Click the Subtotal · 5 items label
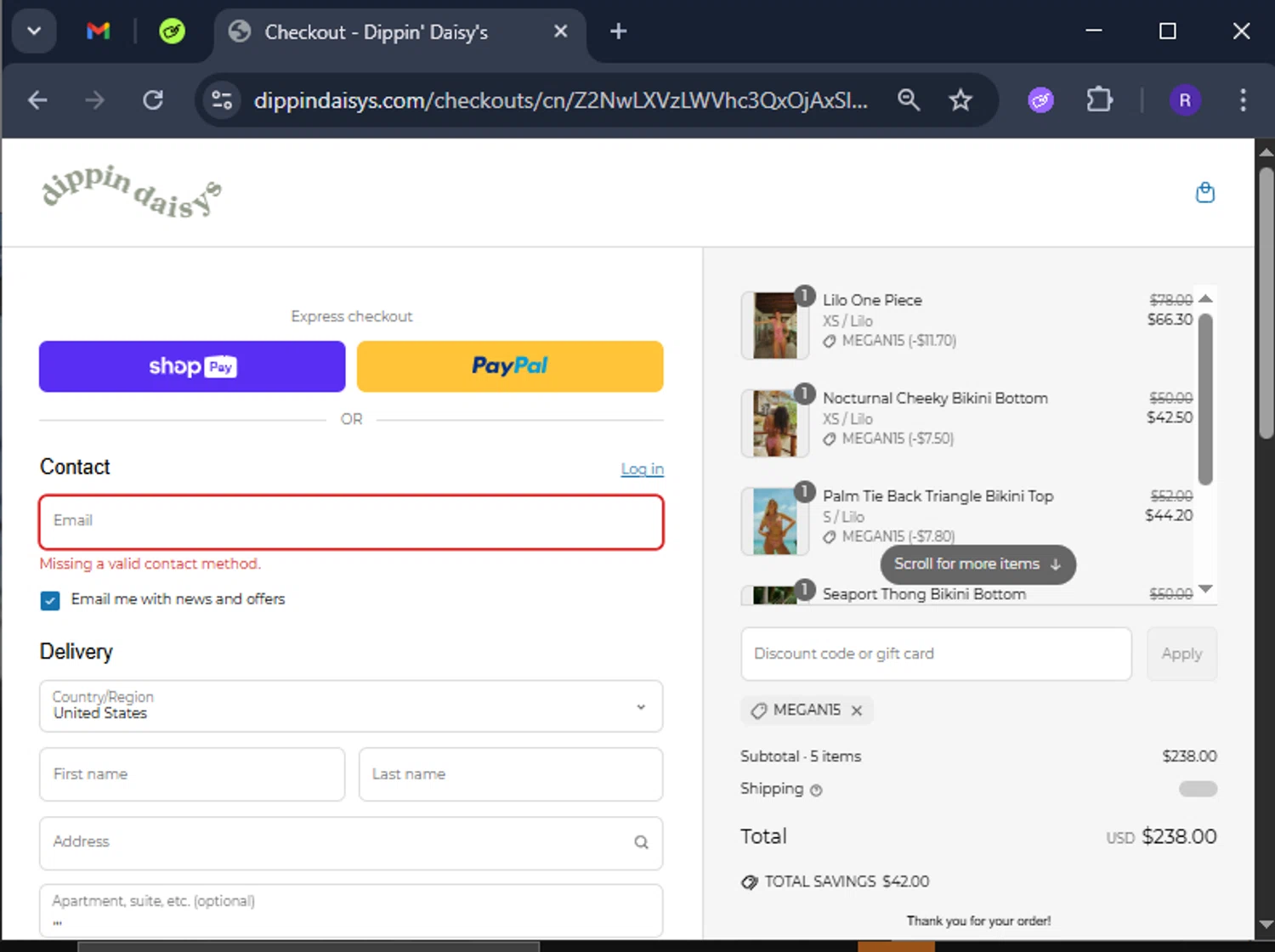This screenshot has height=952, width=1275. pyautogui.click(x=801, y=756)
